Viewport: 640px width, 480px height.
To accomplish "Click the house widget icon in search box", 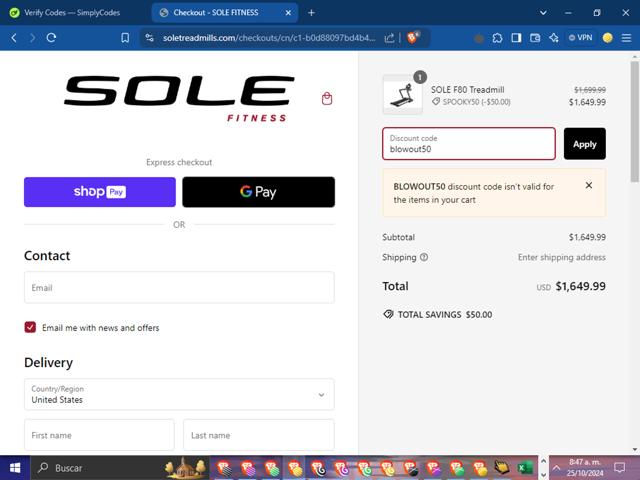I will (x=185, y=468).
